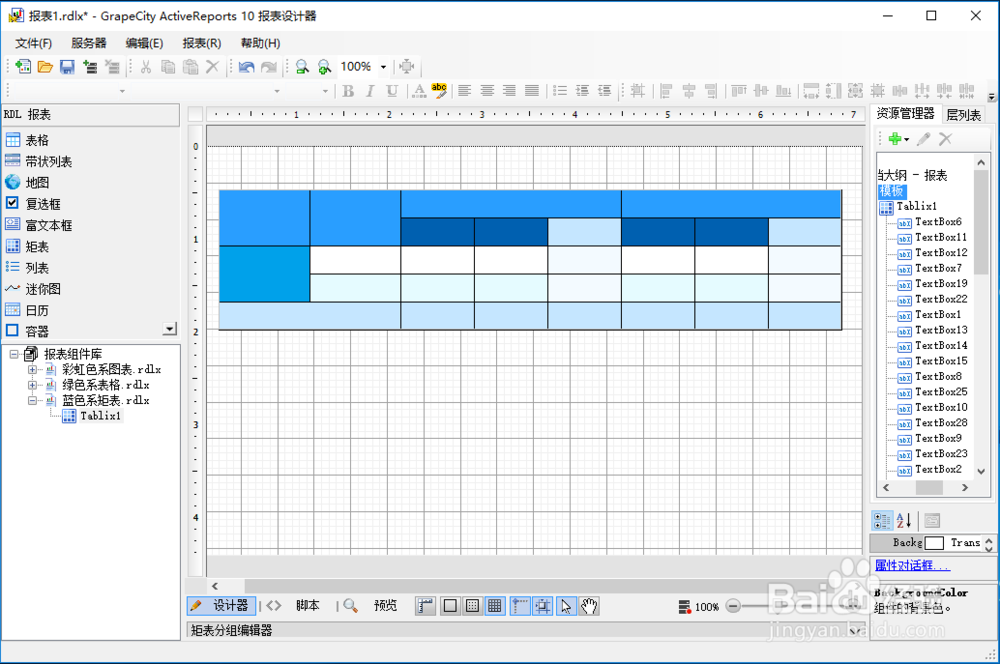Switch to 层列表 tab

(x=963, y=115)
